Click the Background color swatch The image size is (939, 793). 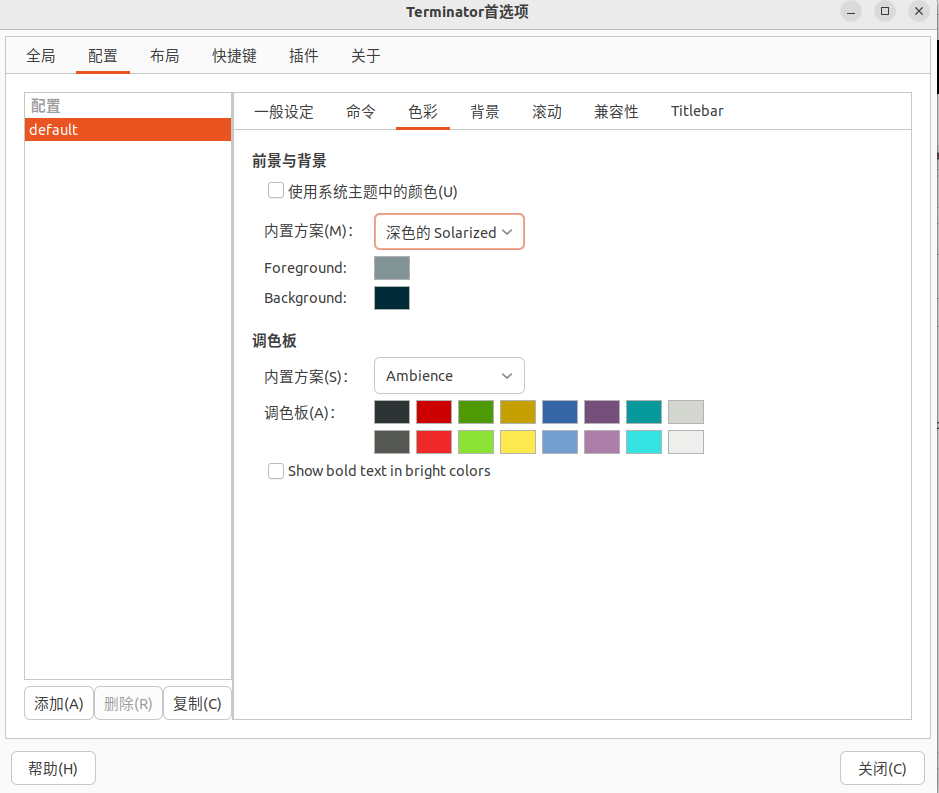tap(391, 298)
